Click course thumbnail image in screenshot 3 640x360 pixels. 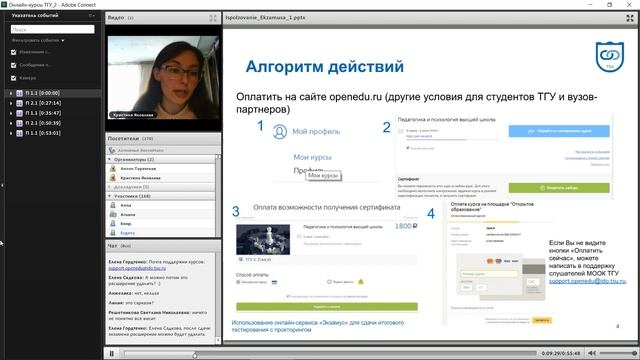[263, 240]
